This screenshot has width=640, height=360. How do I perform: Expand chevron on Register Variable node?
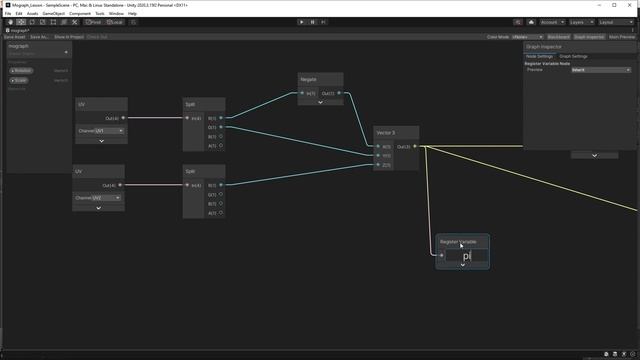pyautogui.click(x=462, y=265)
